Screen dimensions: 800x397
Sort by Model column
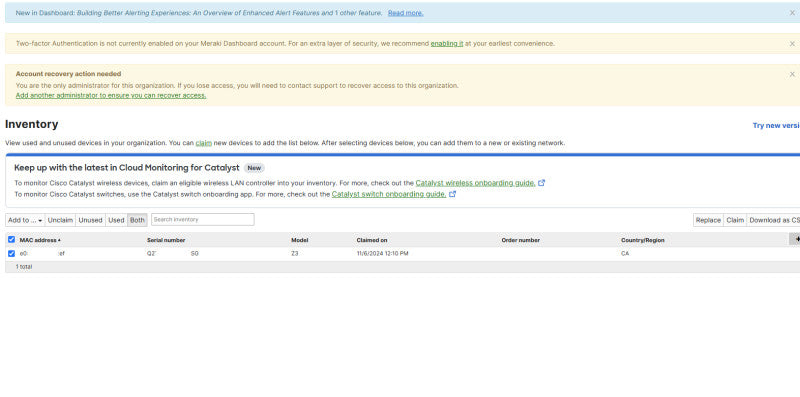tap(299, 240)
